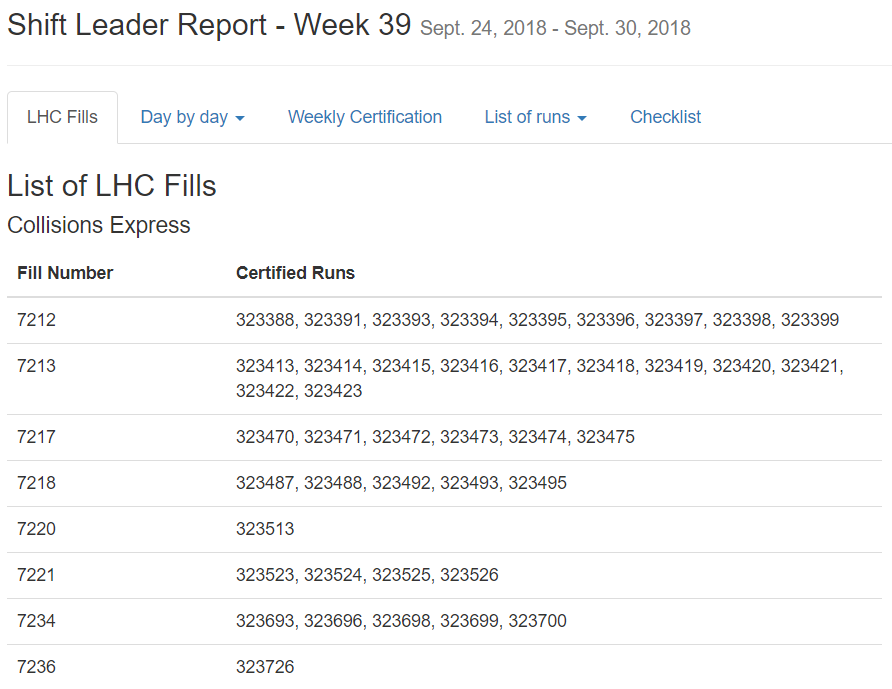Click the Shift Leader Report Week 39 title
The image size is (892, 689).
pyautogui.click(x=209, y=25)
